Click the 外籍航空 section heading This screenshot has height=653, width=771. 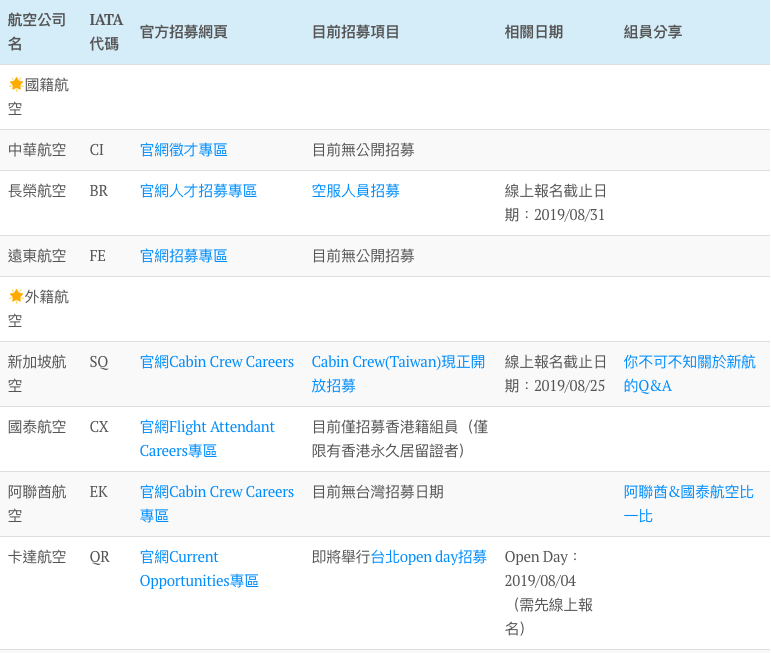pos(38,309)
